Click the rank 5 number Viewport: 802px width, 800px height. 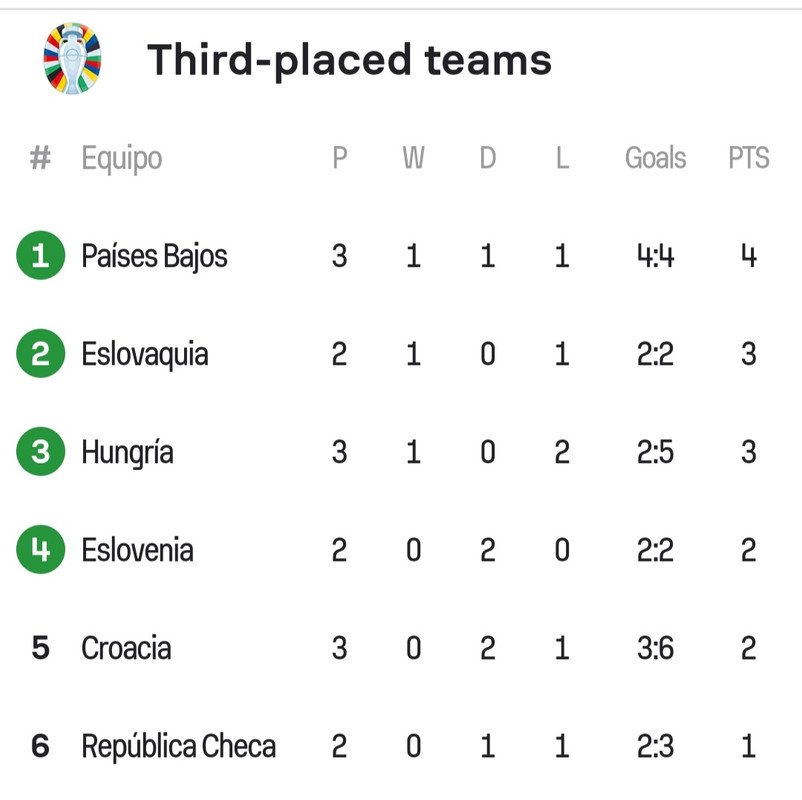pyautogui.click(x=40, y=648)
